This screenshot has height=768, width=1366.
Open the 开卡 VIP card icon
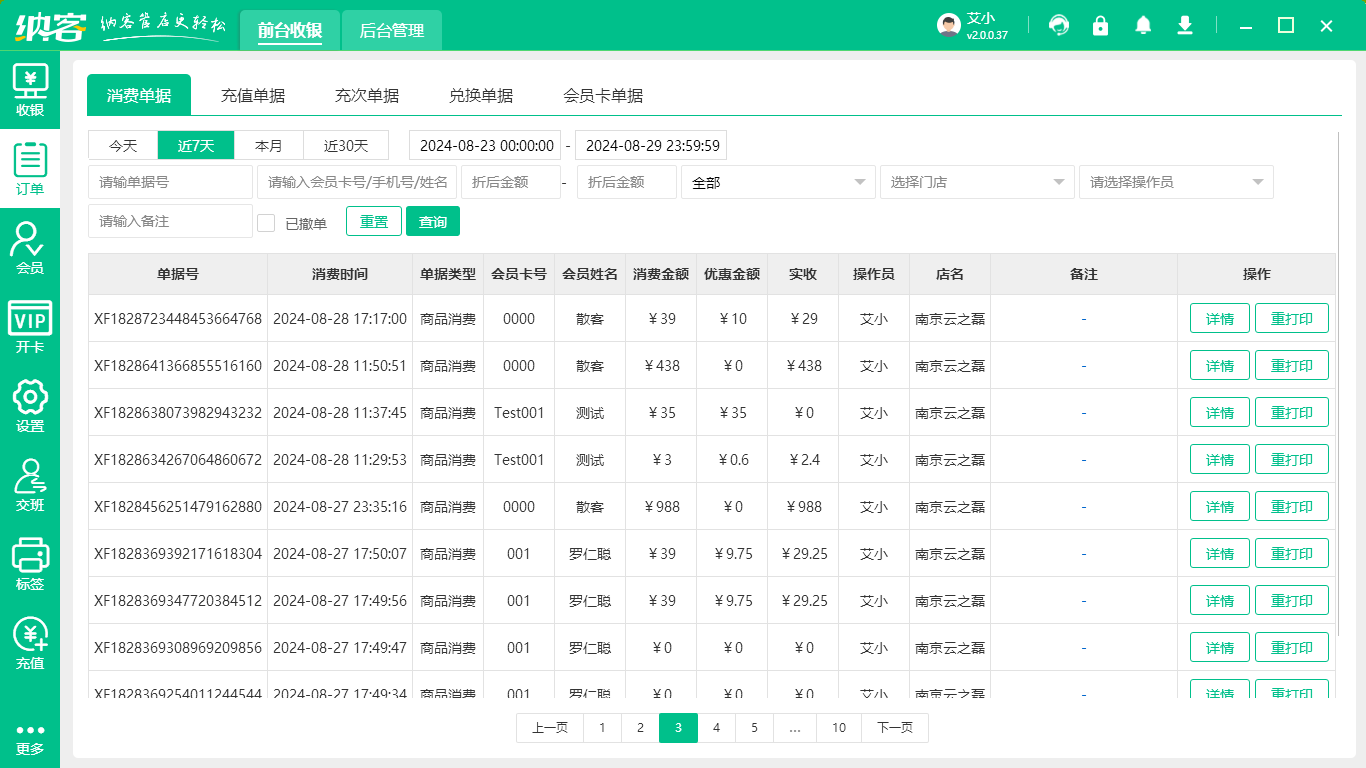tap(30, 327)
